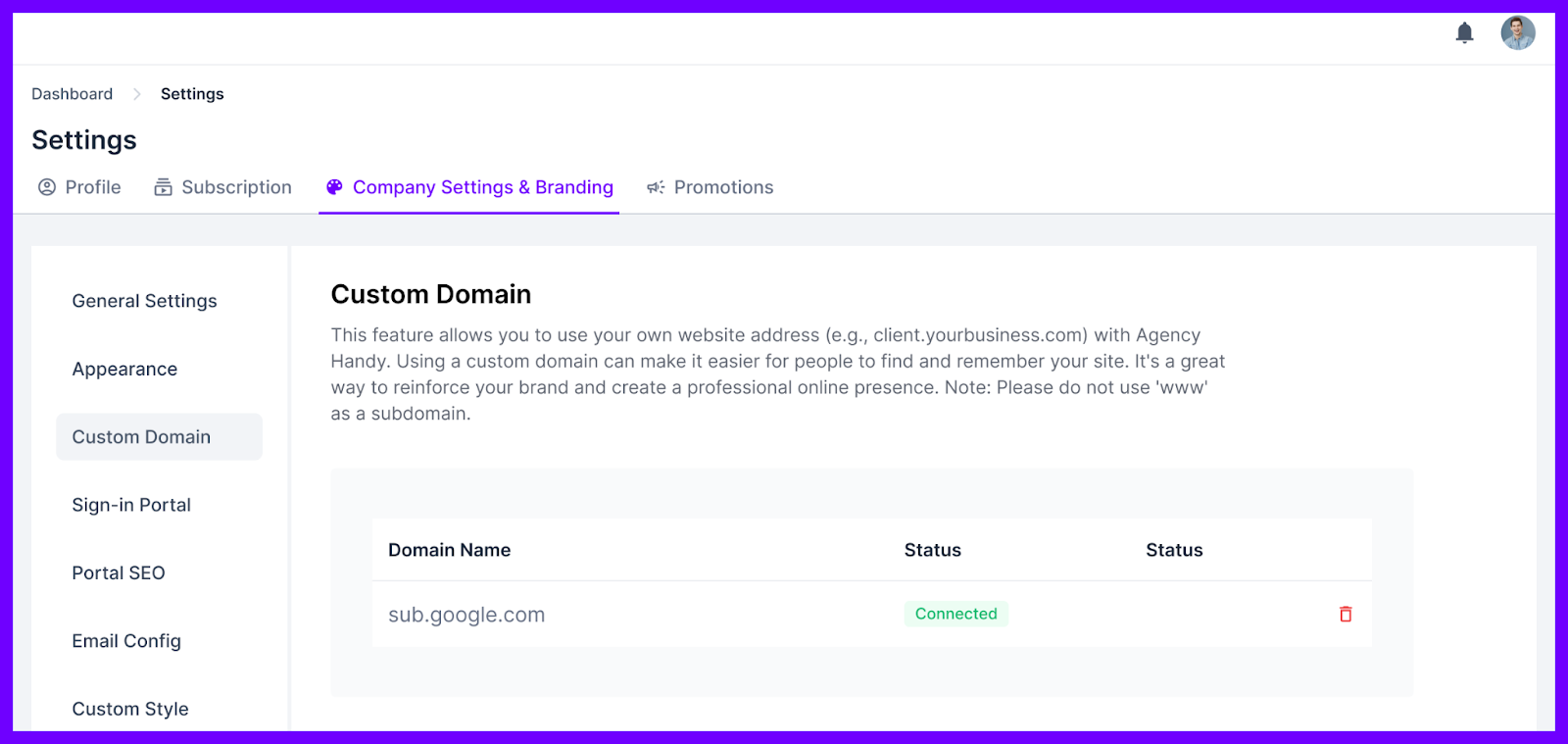The image size is (1568, 744).
Task: Select Custom Domain in the sidebar
Action: (141, 436)
